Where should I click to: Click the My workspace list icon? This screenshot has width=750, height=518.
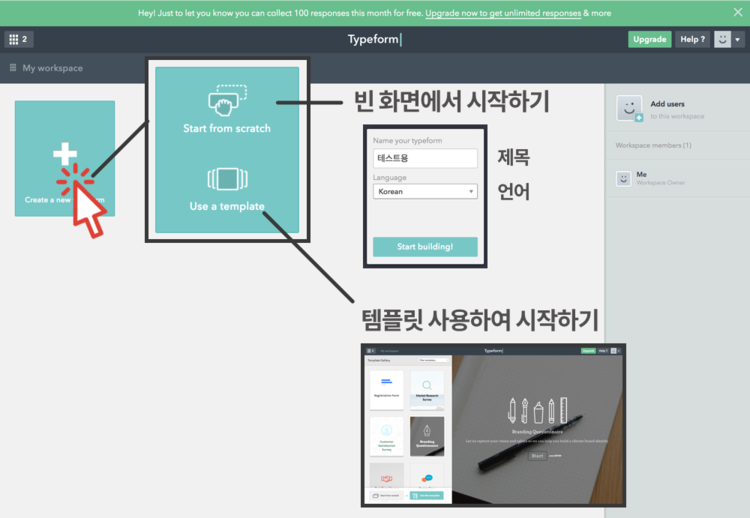click(13, 67)
